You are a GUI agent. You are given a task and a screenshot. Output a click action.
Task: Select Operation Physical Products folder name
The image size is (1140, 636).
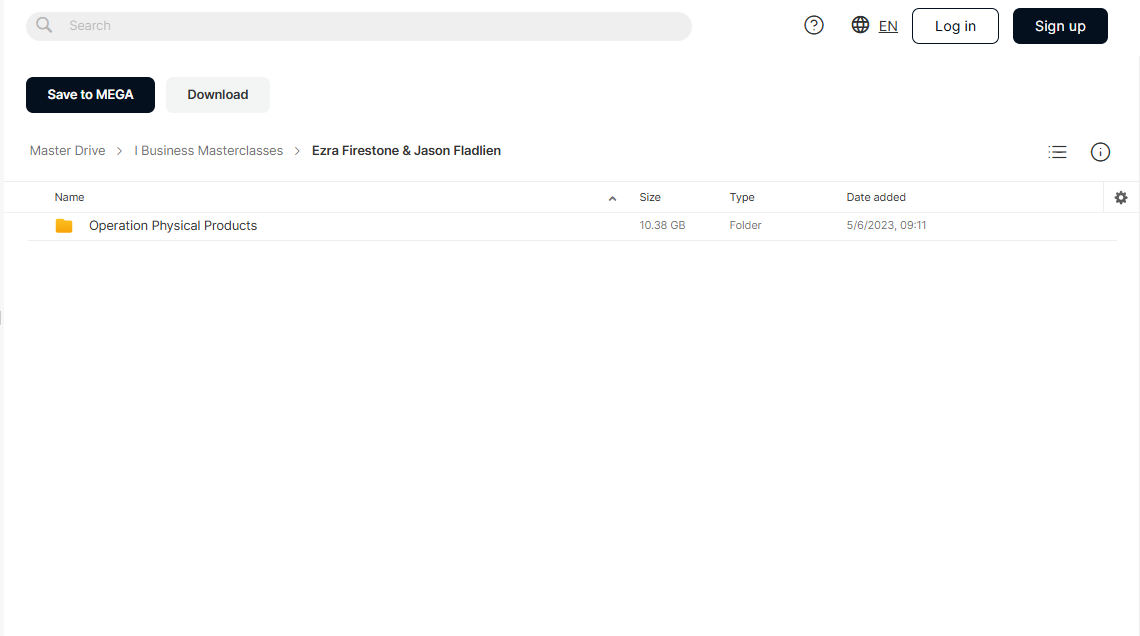[173, 225]
